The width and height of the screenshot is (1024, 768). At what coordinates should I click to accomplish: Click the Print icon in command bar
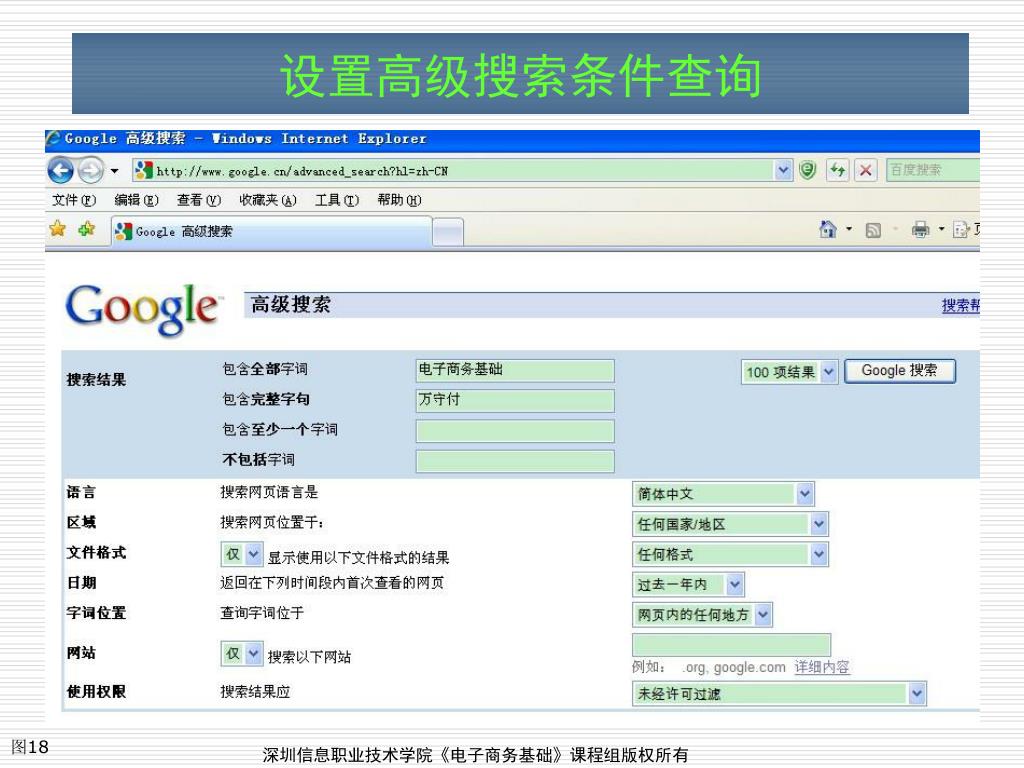(920, 229)
